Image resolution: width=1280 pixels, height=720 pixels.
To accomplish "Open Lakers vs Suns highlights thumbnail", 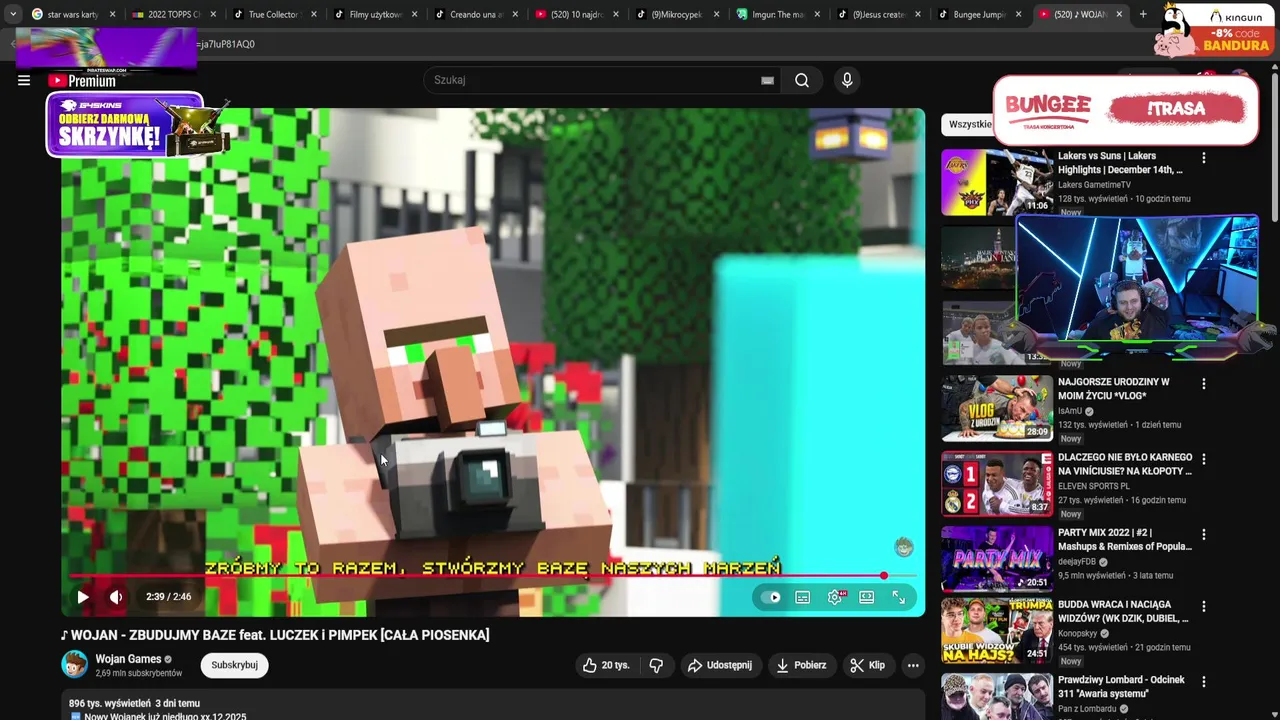I will pos(996,182).
